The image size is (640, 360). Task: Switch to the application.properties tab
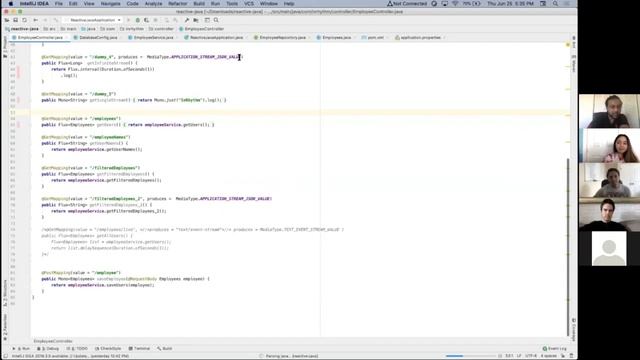(420, 38)
